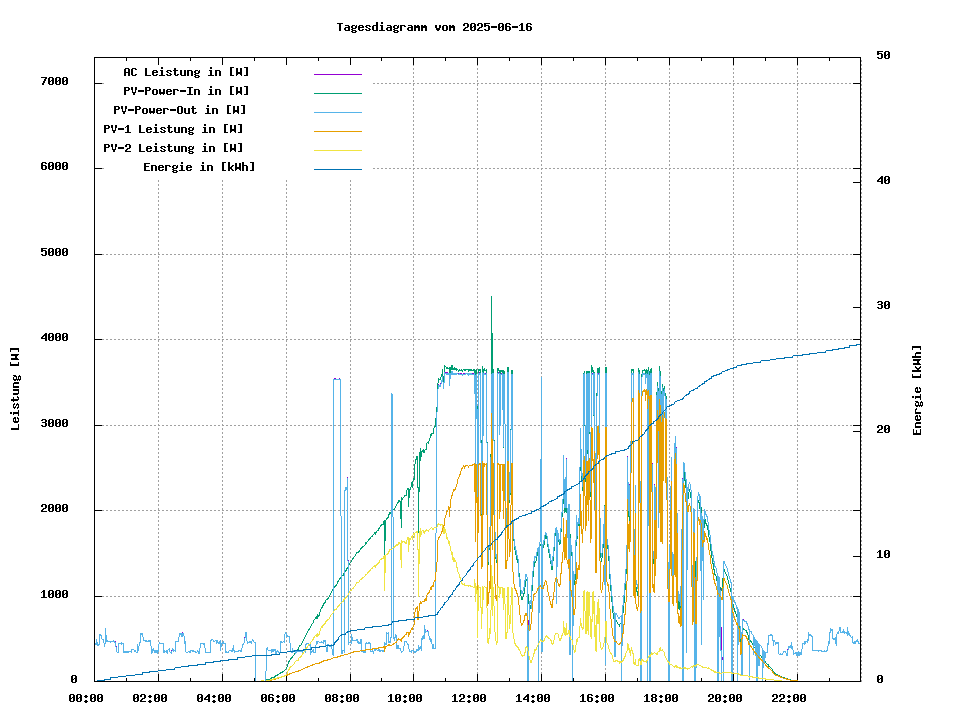
Task: Click the 50 energy axis tick label
Action: coord(883,55)
